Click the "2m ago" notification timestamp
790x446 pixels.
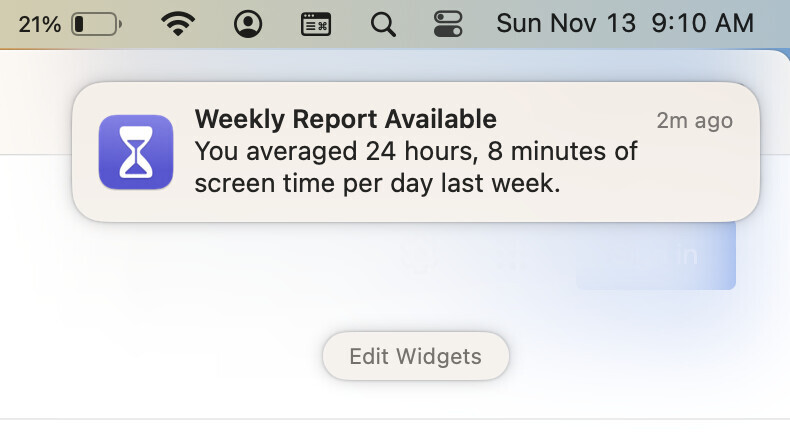pyautogui.click(x=694, y=121)
